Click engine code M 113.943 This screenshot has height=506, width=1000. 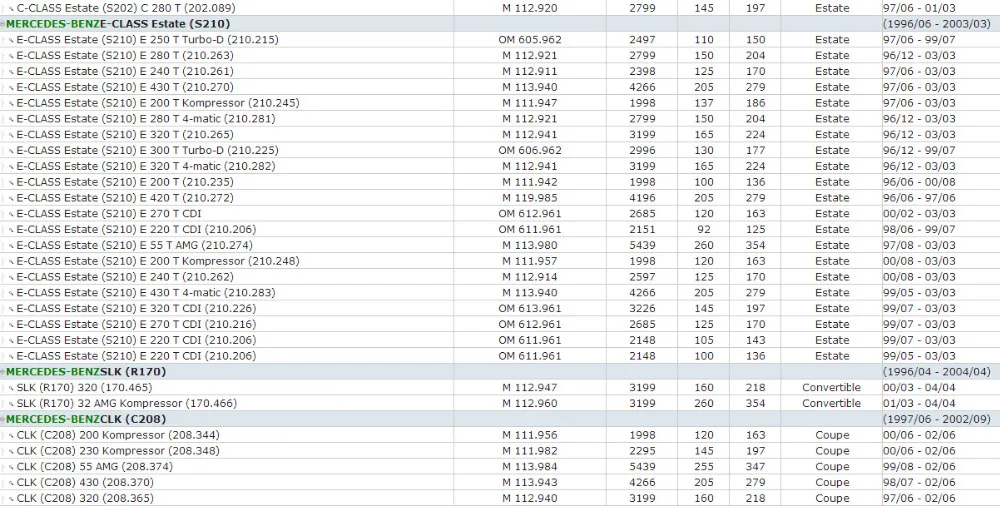[x=530, y=483]
